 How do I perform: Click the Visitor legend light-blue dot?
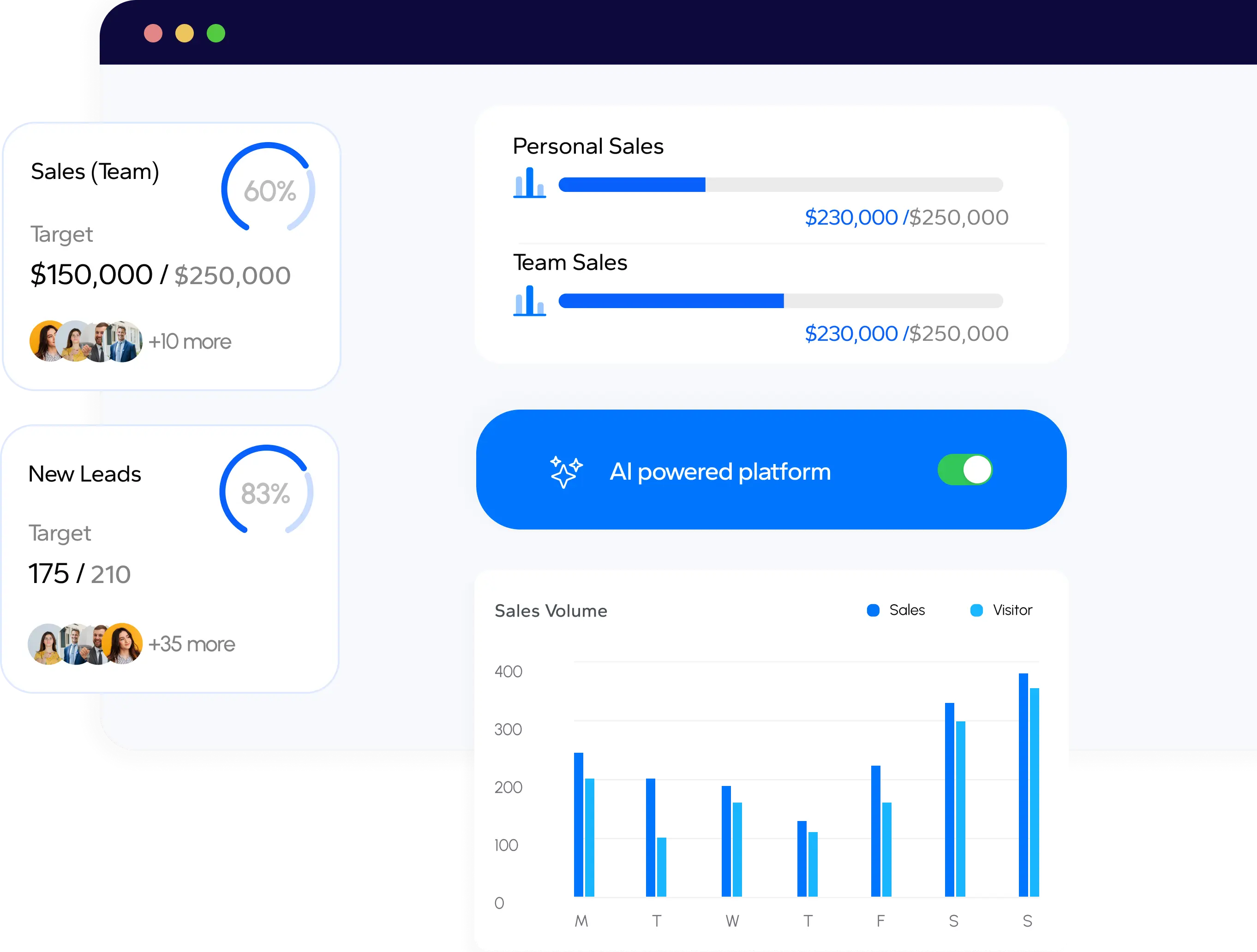[976, 610]
